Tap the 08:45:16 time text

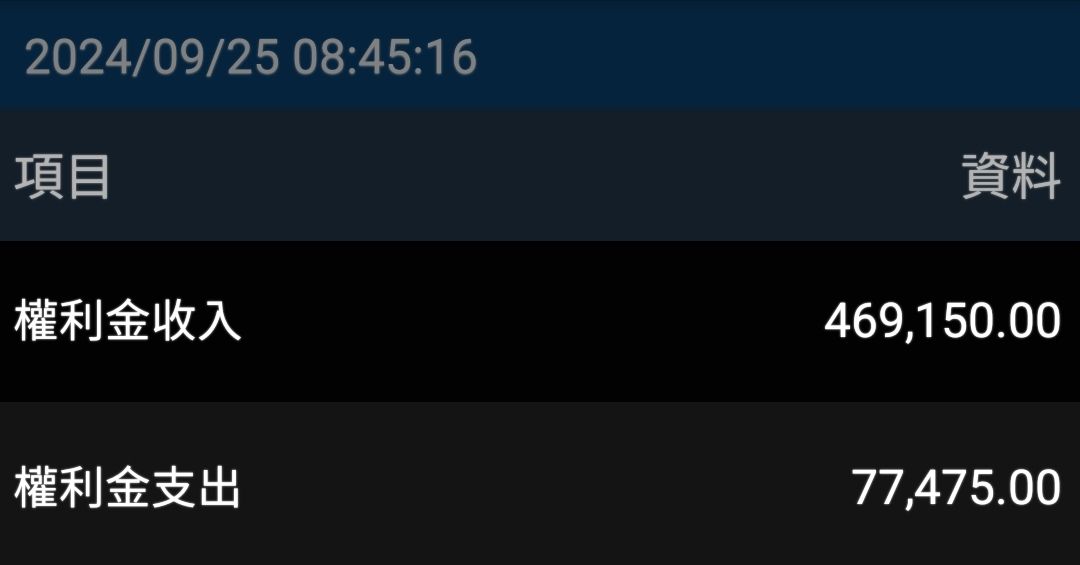(385, 56)
